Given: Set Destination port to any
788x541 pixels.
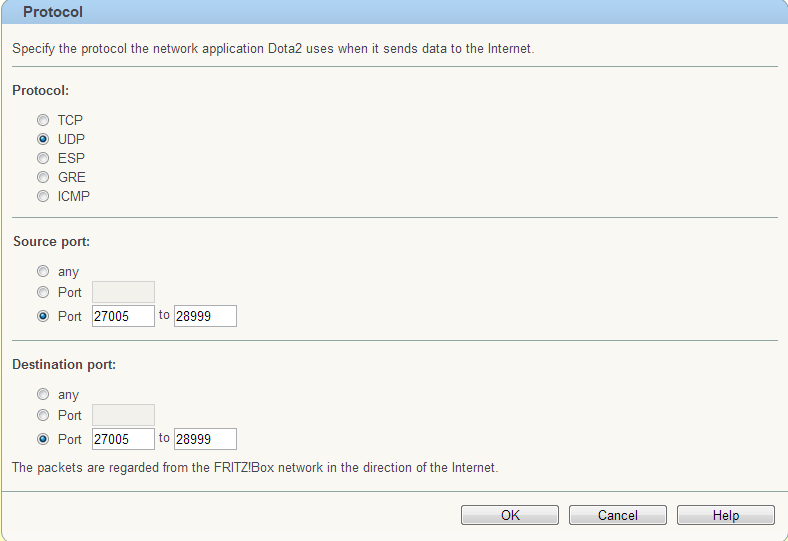Looking at the screenshot, I should (43, 395).
